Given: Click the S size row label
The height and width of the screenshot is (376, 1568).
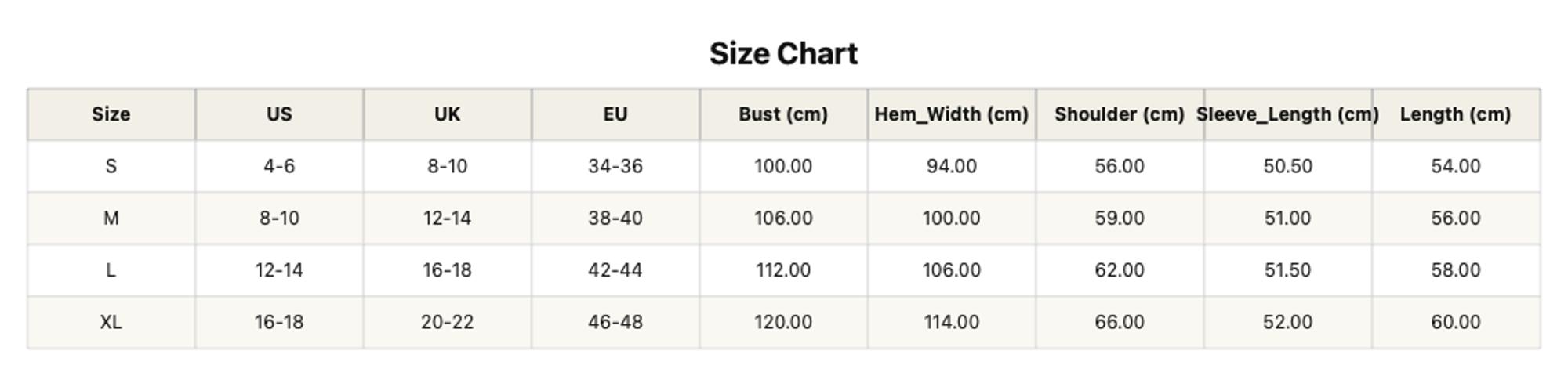Looking at the screenshot, I should [111, 166].
